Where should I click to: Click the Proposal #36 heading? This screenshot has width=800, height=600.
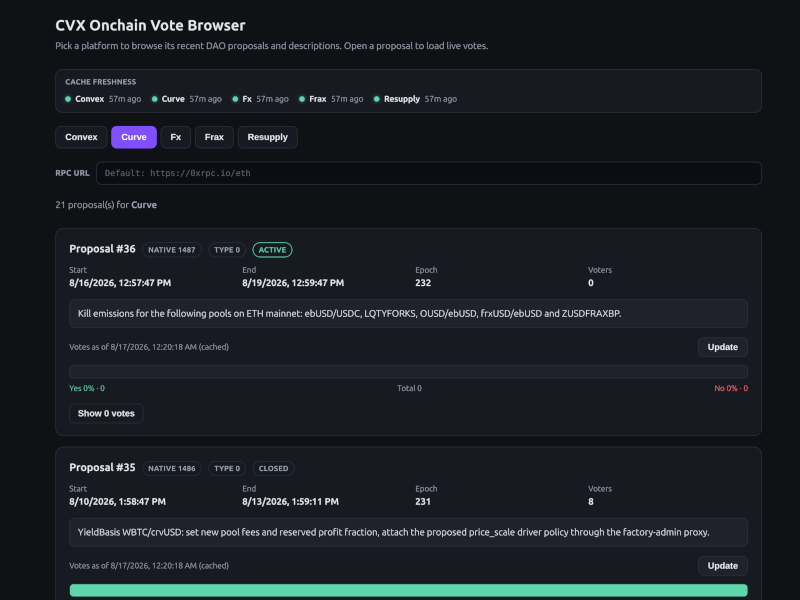tap(103, 249)
